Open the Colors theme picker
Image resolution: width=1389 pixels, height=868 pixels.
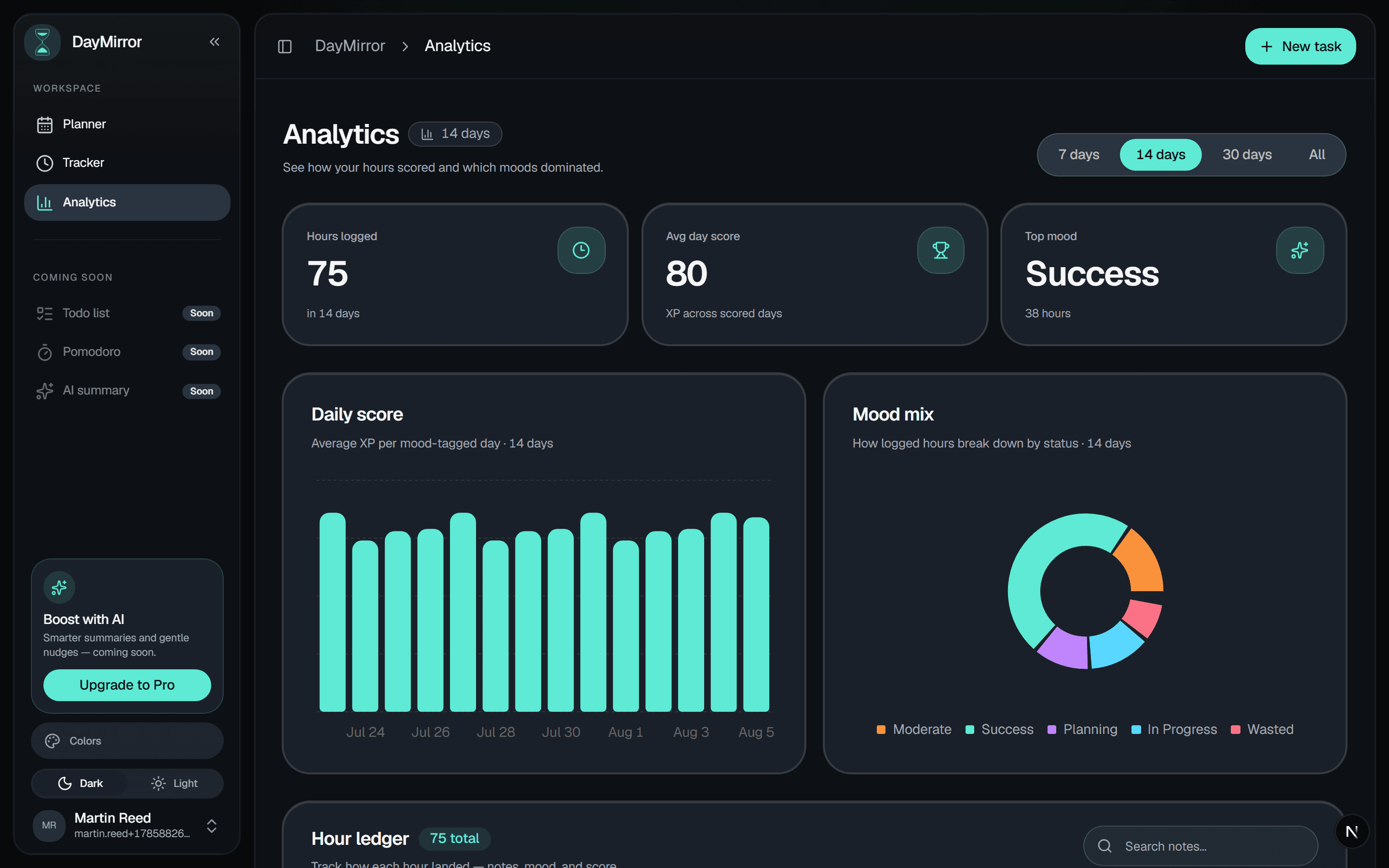click(x=127, y=741)
